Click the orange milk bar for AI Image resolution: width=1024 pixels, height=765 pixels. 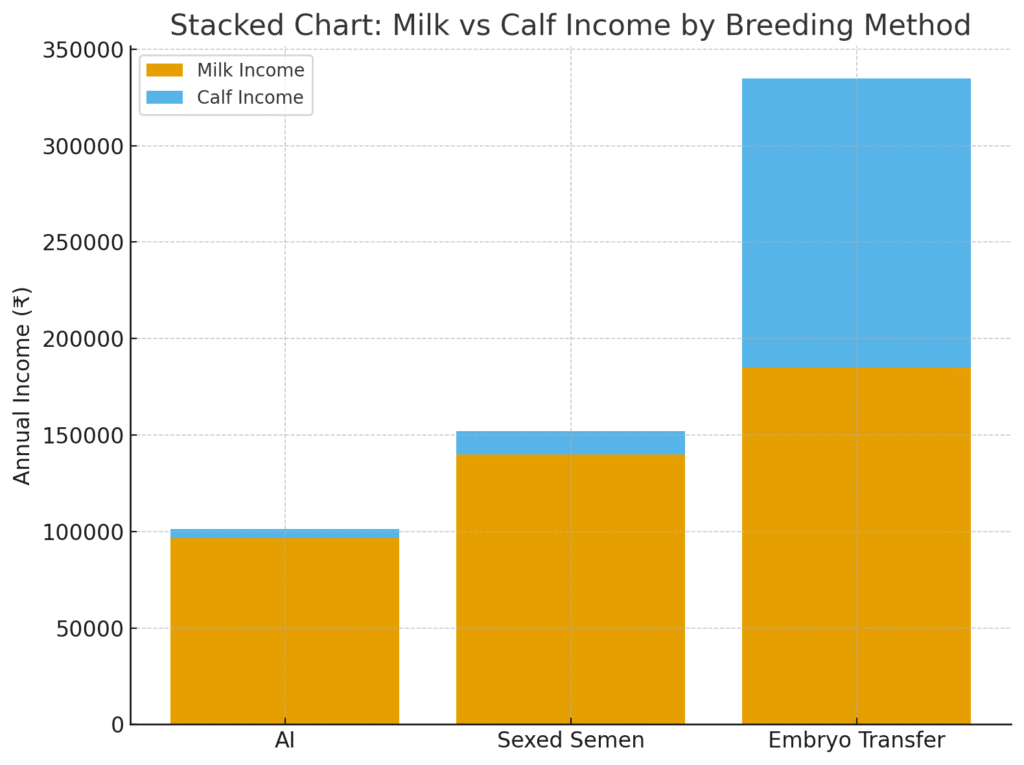pyautogui.click(x=284, y=630)
